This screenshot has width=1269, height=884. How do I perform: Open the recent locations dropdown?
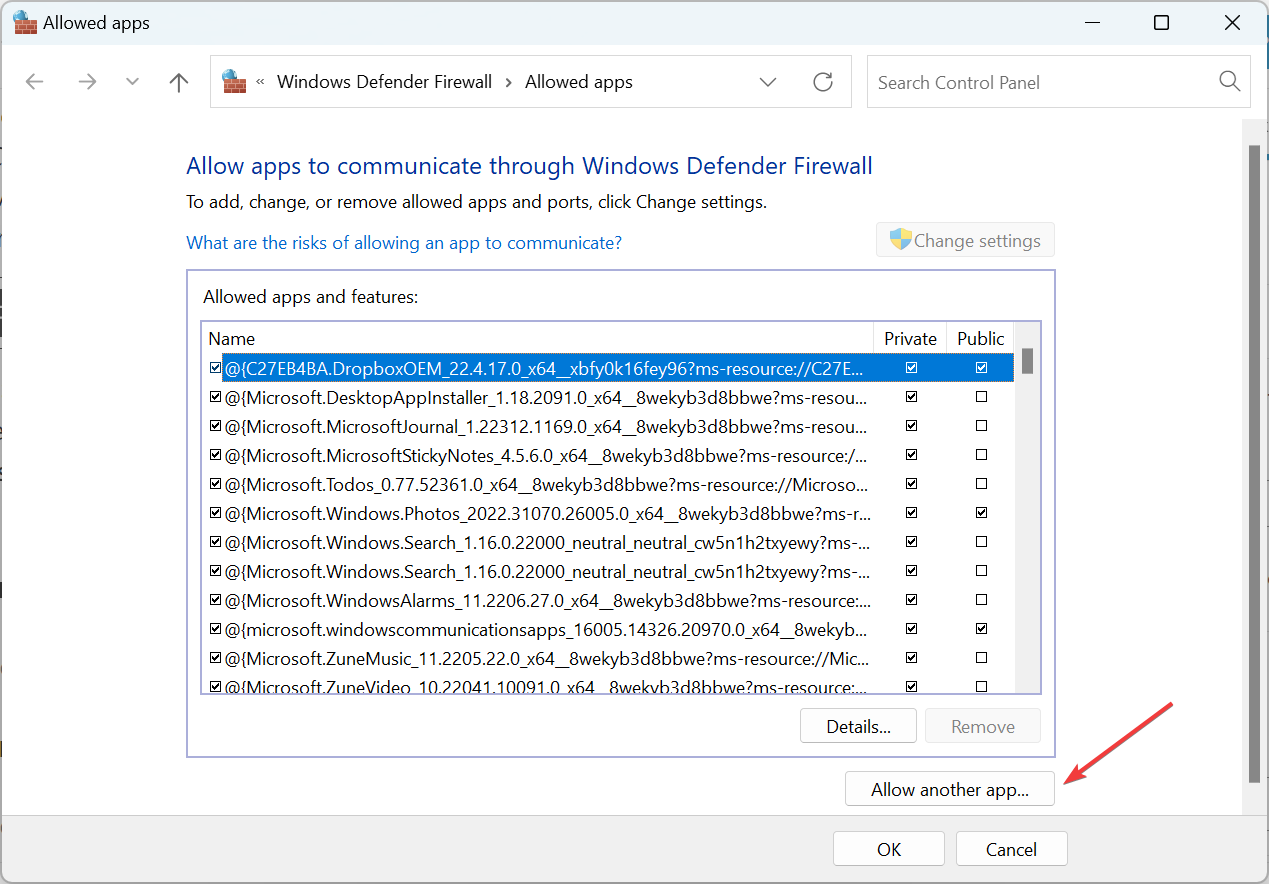pyautogui.click(x=133, y=82)
